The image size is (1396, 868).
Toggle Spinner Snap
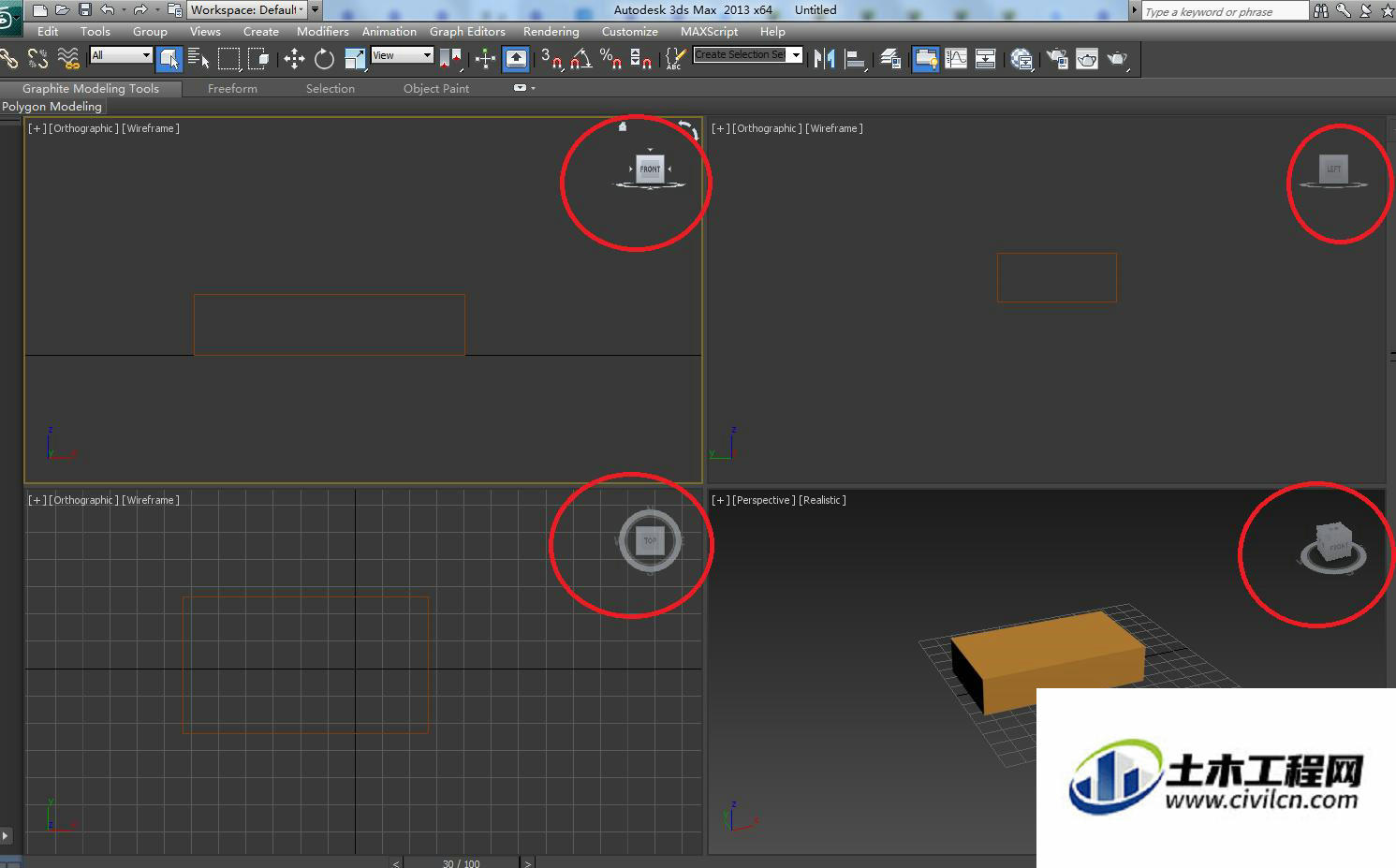(x=641, y=59)
